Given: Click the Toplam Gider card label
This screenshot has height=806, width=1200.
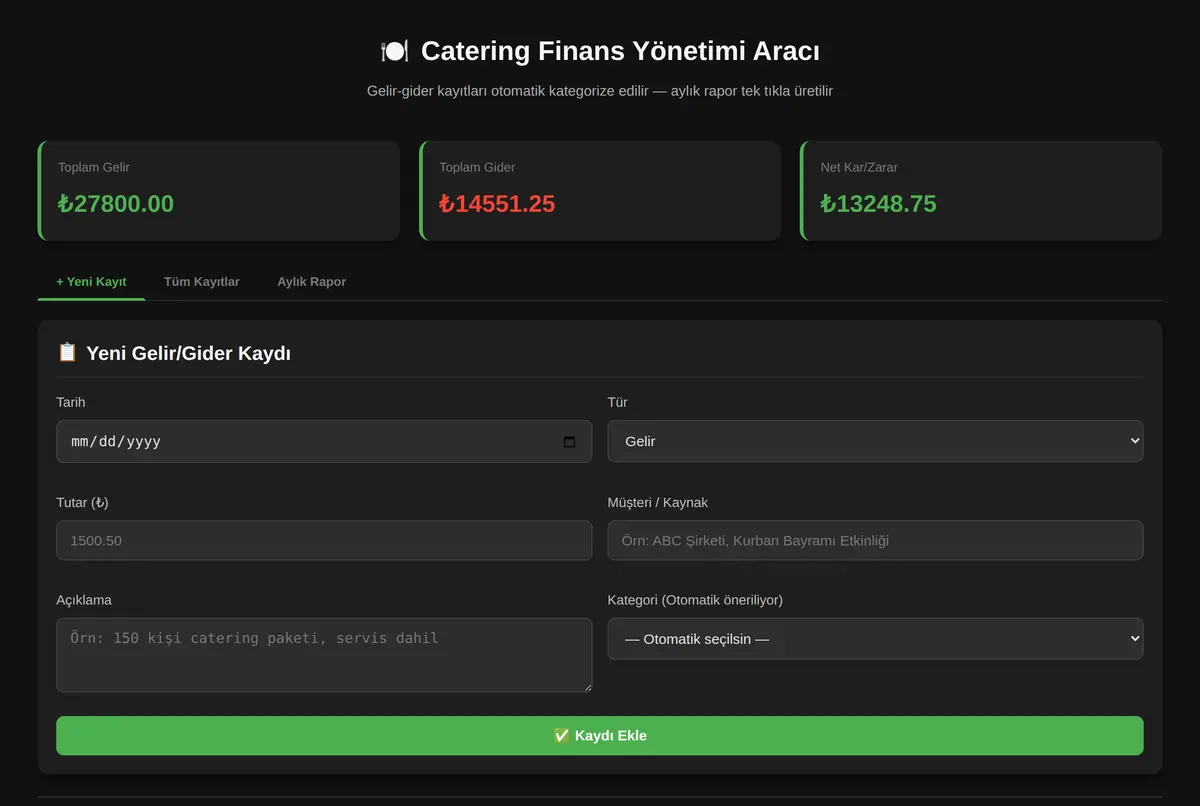Looking at the screenshot, I should [x=477, y=167].
